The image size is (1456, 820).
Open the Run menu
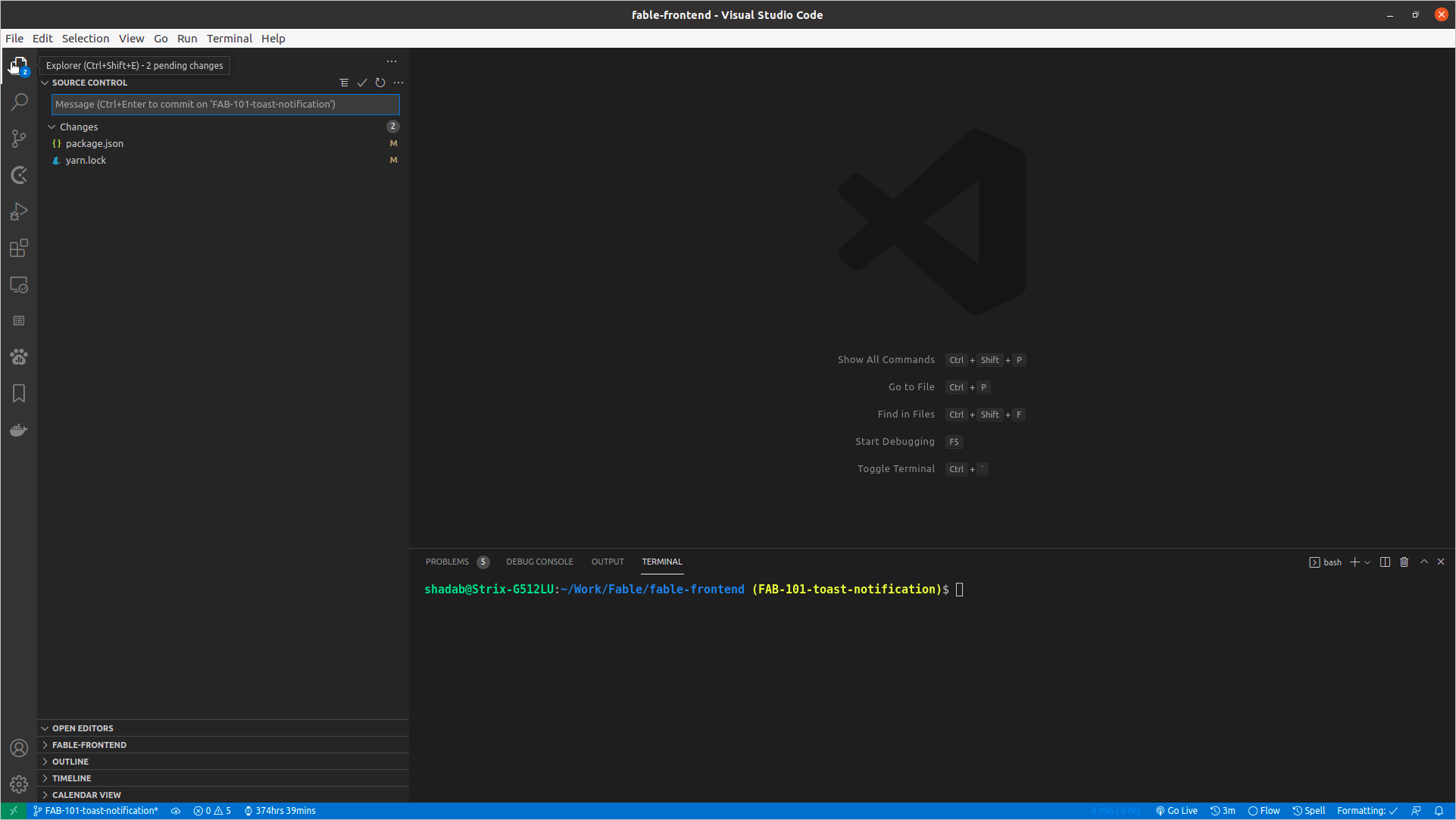(x=187, y=39)
